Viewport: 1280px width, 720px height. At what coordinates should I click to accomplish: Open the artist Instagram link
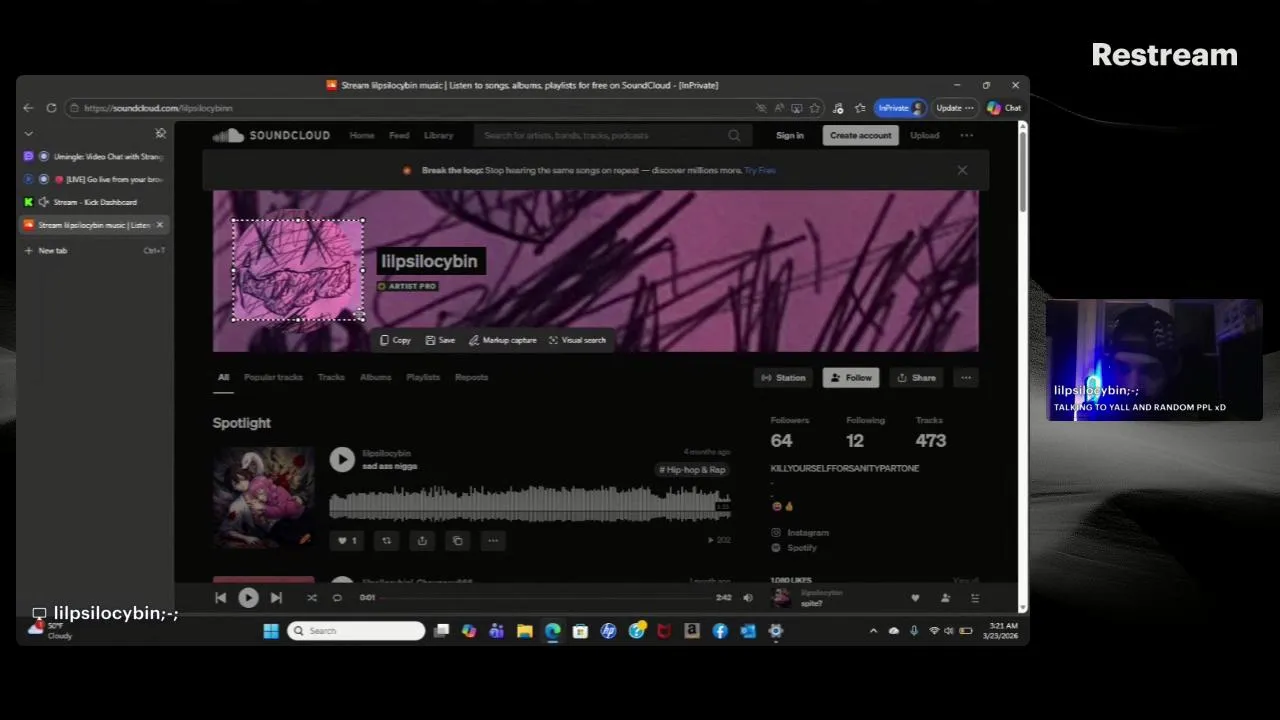pos(800,533)
